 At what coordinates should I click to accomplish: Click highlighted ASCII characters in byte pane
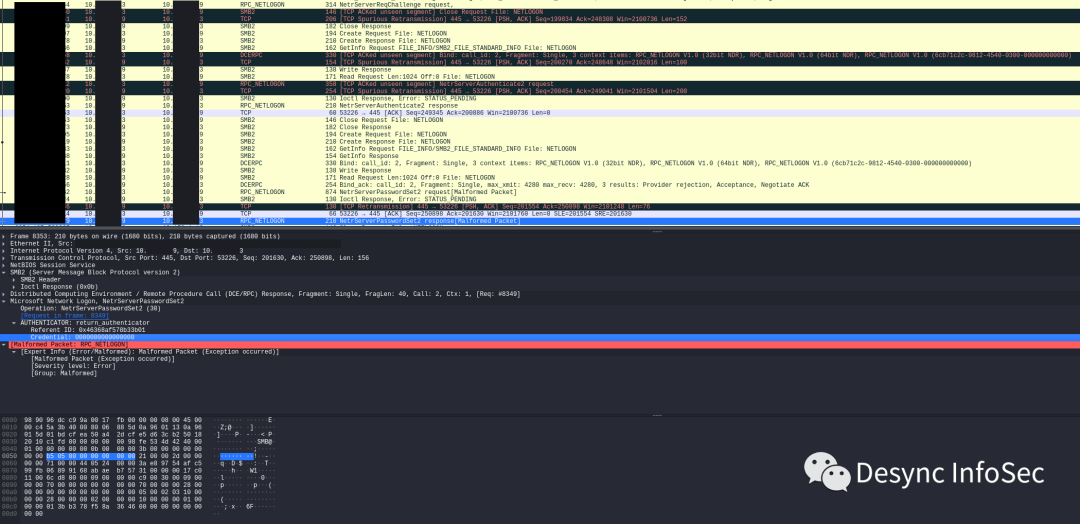(237, 456)
